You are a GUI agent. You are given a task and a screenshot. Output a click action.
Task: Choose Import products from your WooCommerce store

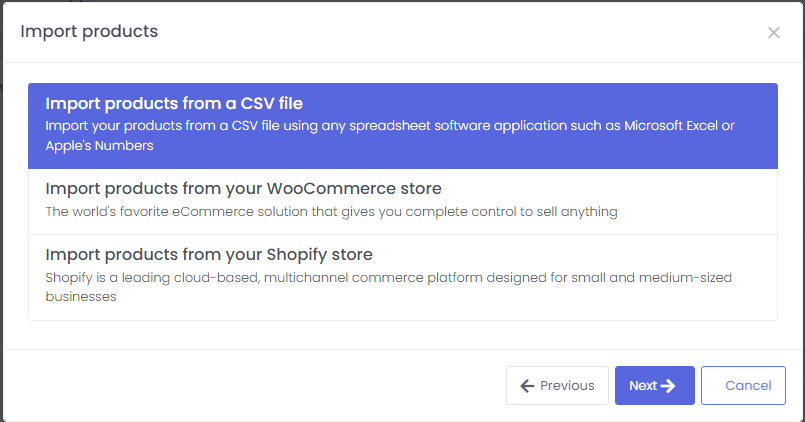(x=403, y=202)
